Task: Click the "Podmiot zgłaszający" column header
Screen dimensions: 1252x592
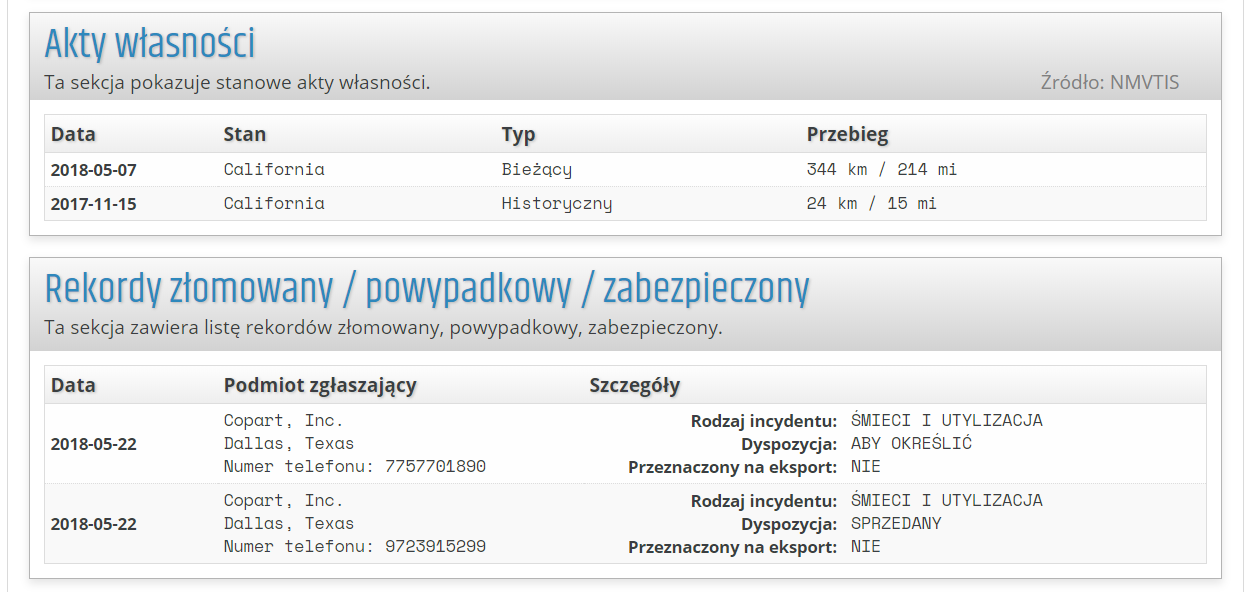Action: pyautogui.click(x=320, y=385)
